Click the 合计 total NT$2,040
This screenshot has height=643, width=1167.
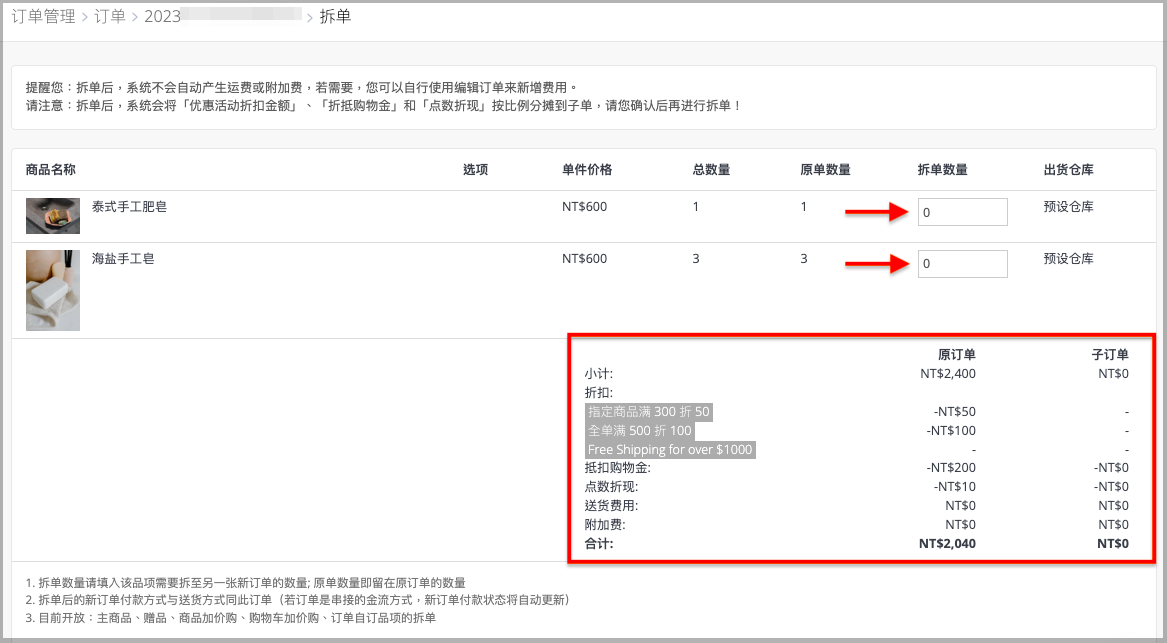coord(947,544)
